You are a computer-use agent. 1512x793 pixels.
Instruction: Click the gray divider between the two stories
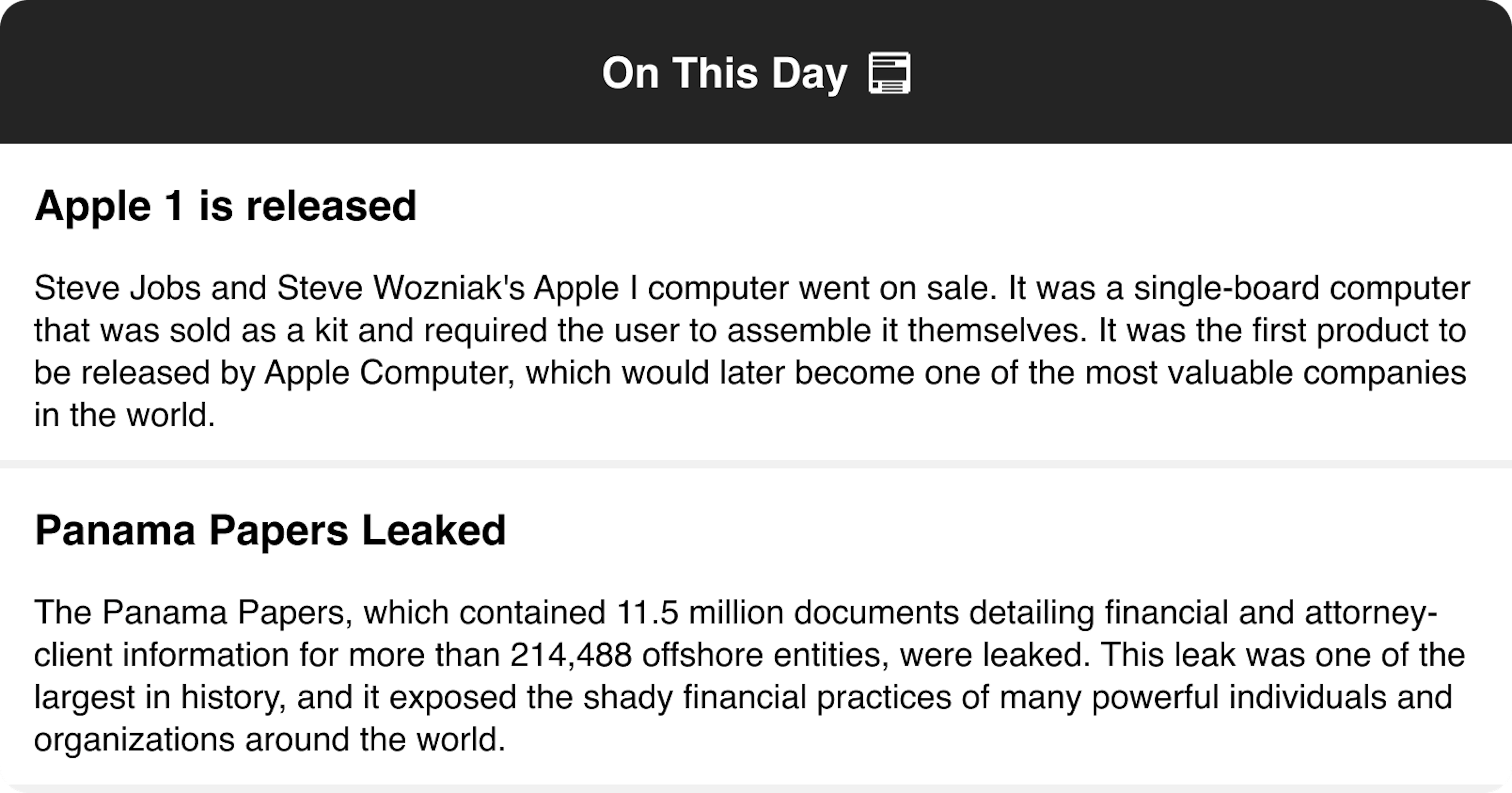tap(756, 464)
